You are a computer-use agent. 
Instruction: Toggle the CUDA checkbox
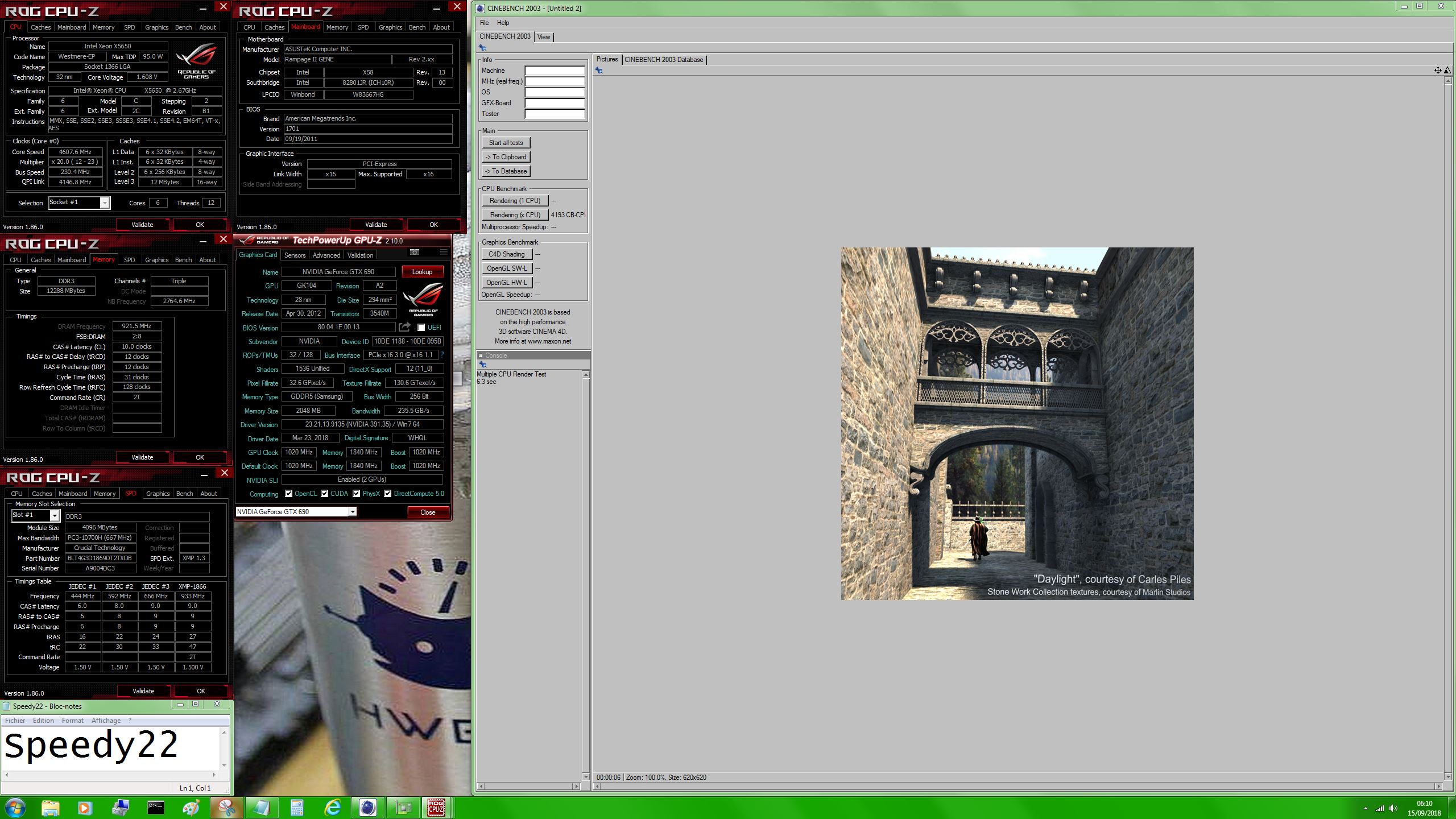[x=324, y=494]
